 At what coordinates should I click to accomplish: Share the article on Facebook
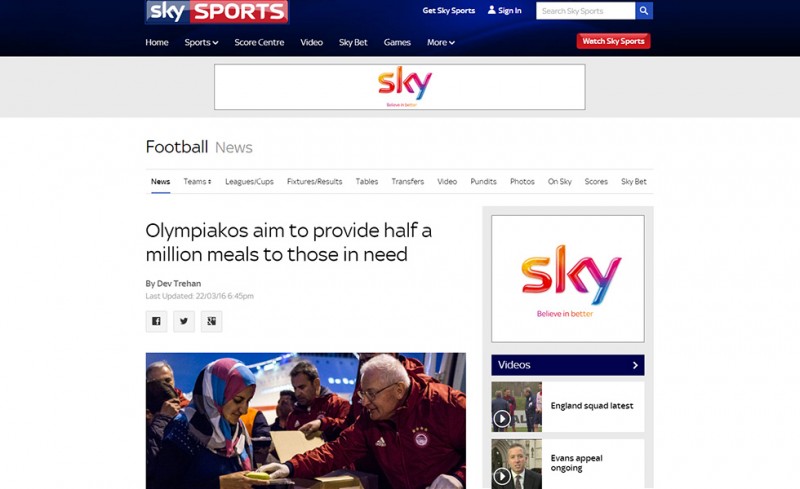tap(156, 321)
